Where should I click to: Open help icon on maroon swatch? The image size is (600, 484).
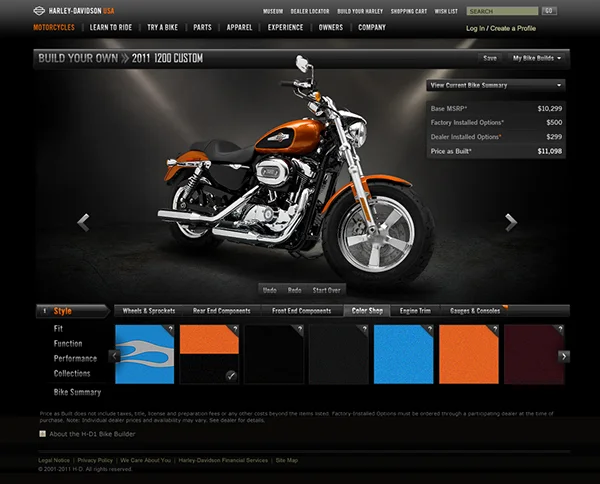[x=560, y=329]
